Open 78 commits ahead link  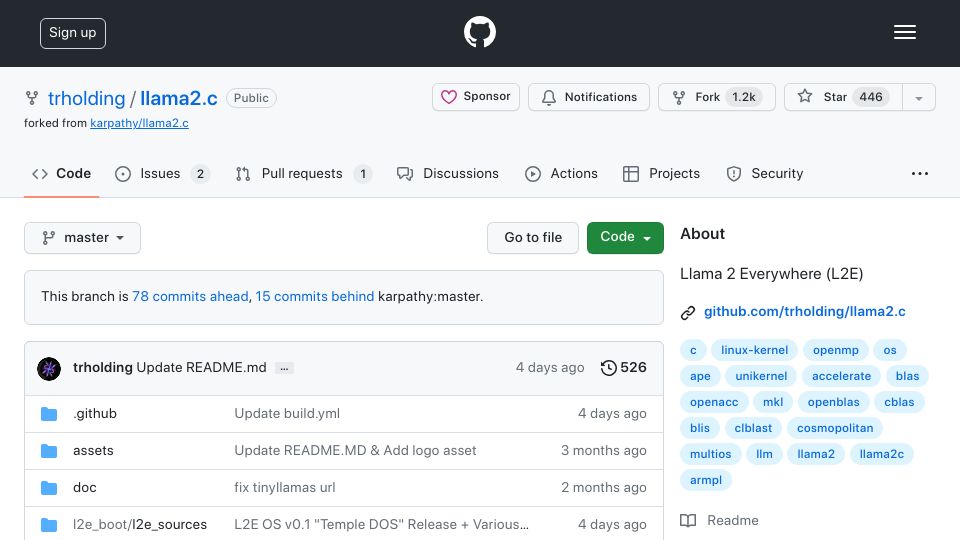[190, 296]
